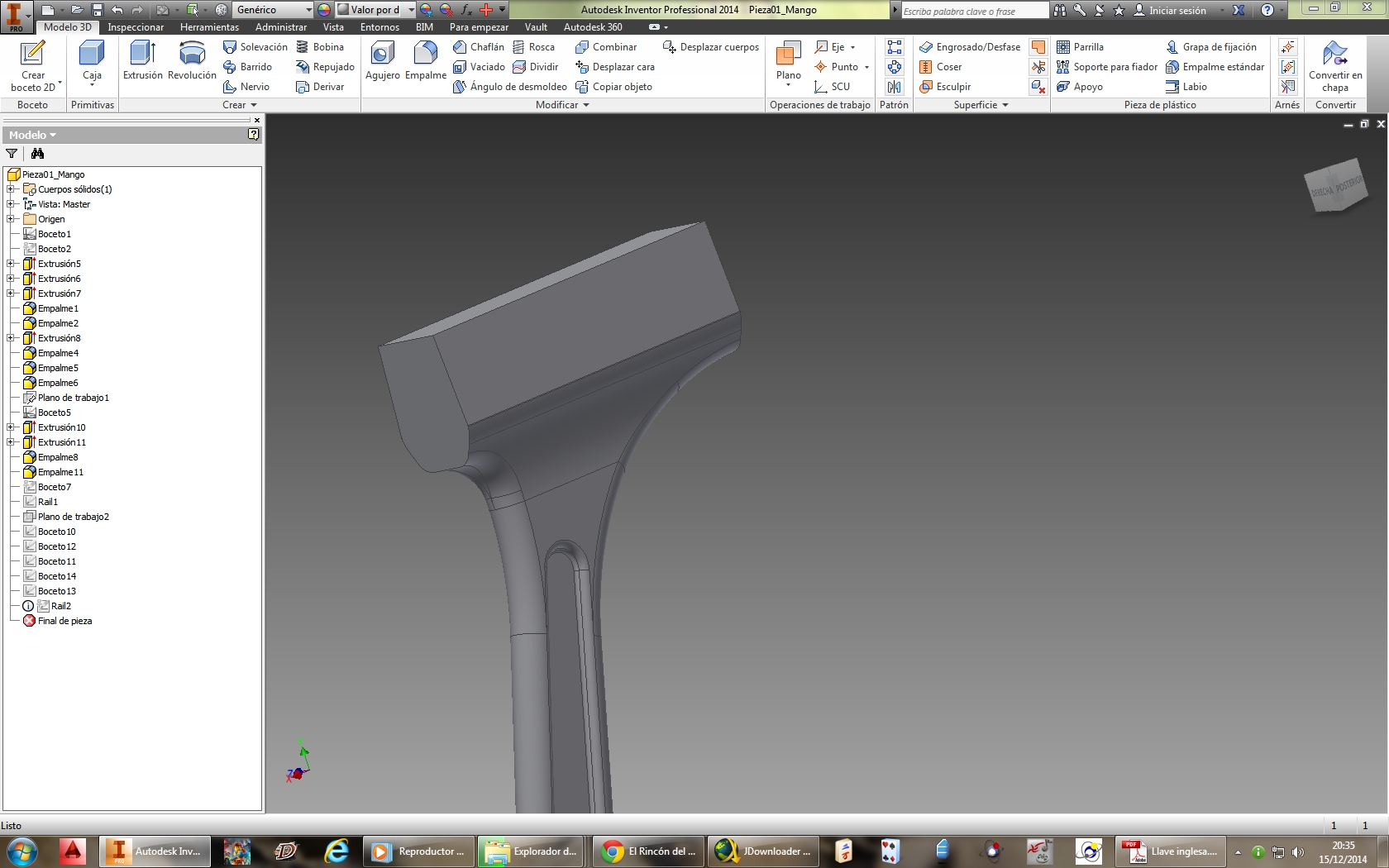Open the Windows Start button

tap(22, 851)
